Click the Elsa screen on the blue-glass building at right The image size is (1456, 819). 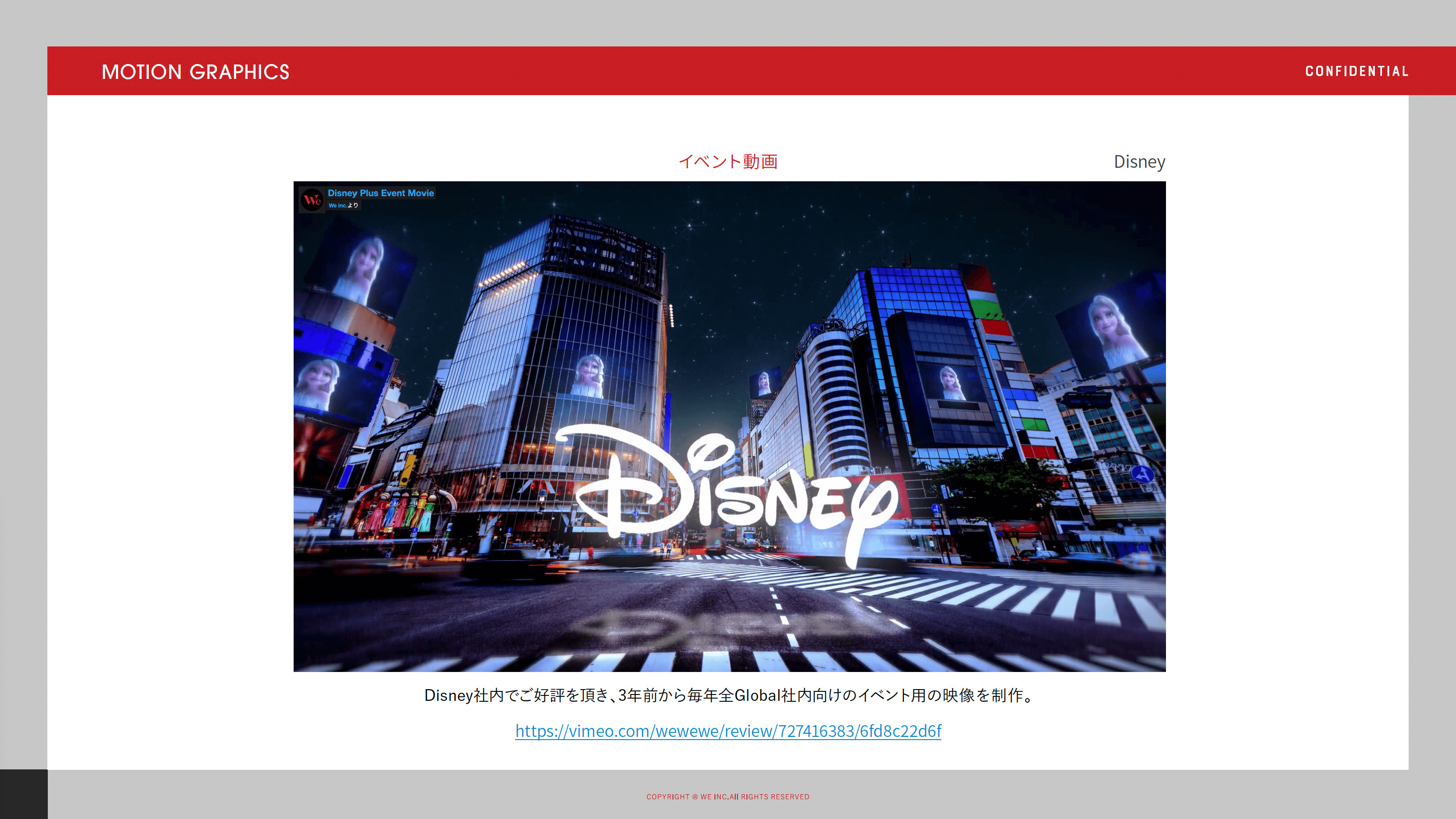click(x=951, y=382)
